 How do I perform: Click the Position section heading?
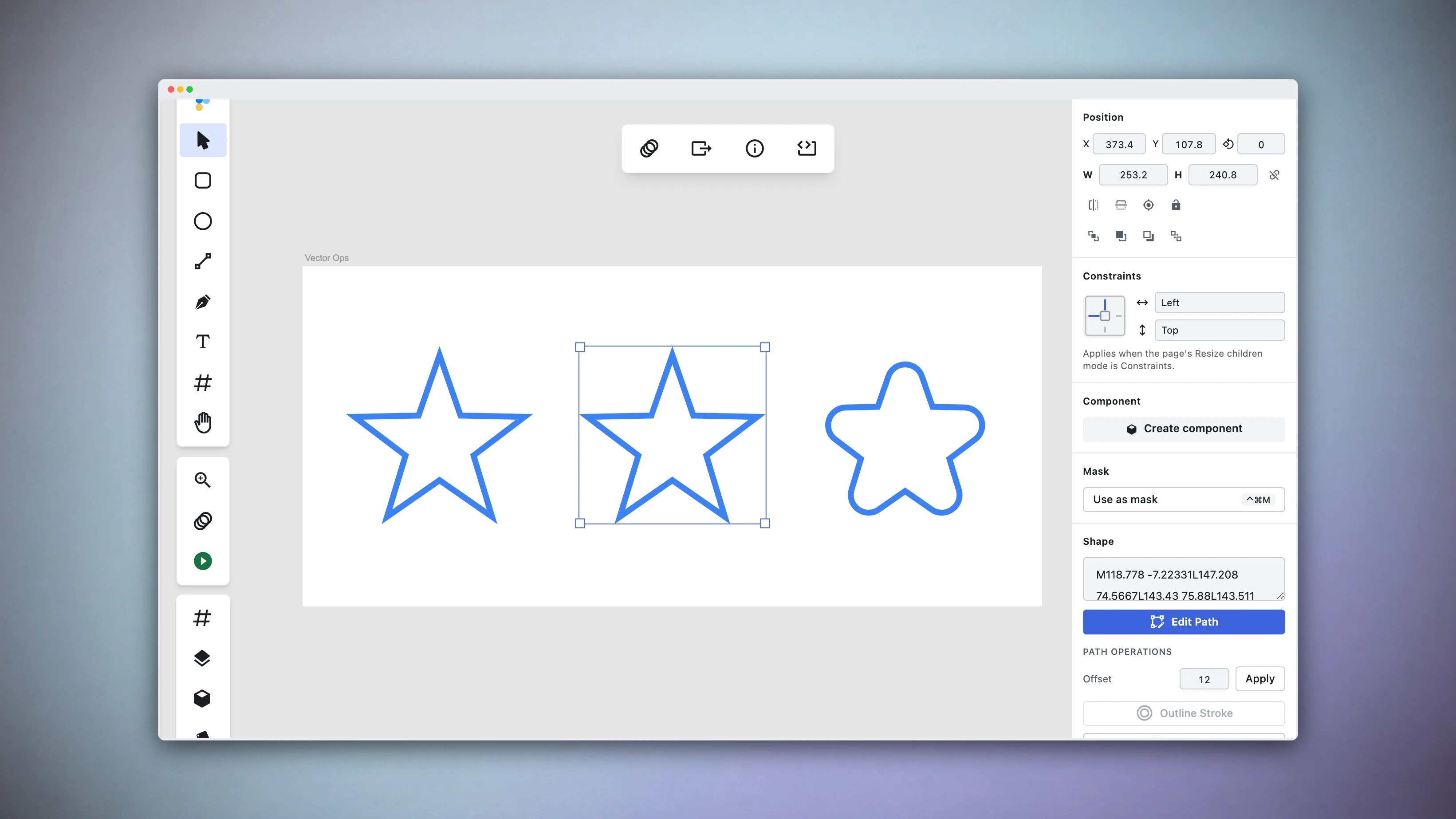coord(1103,117)
